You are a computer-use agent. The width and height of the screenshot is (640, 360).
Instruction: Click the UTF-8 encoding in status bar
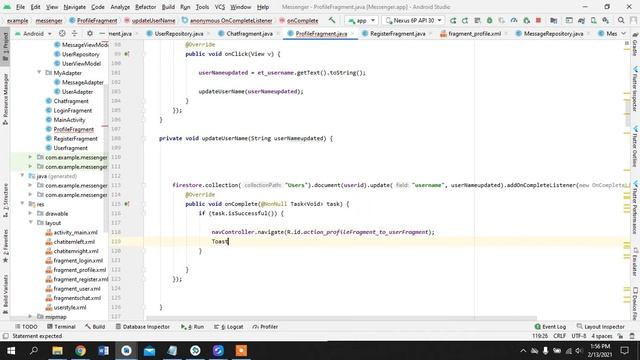(579, 336)
